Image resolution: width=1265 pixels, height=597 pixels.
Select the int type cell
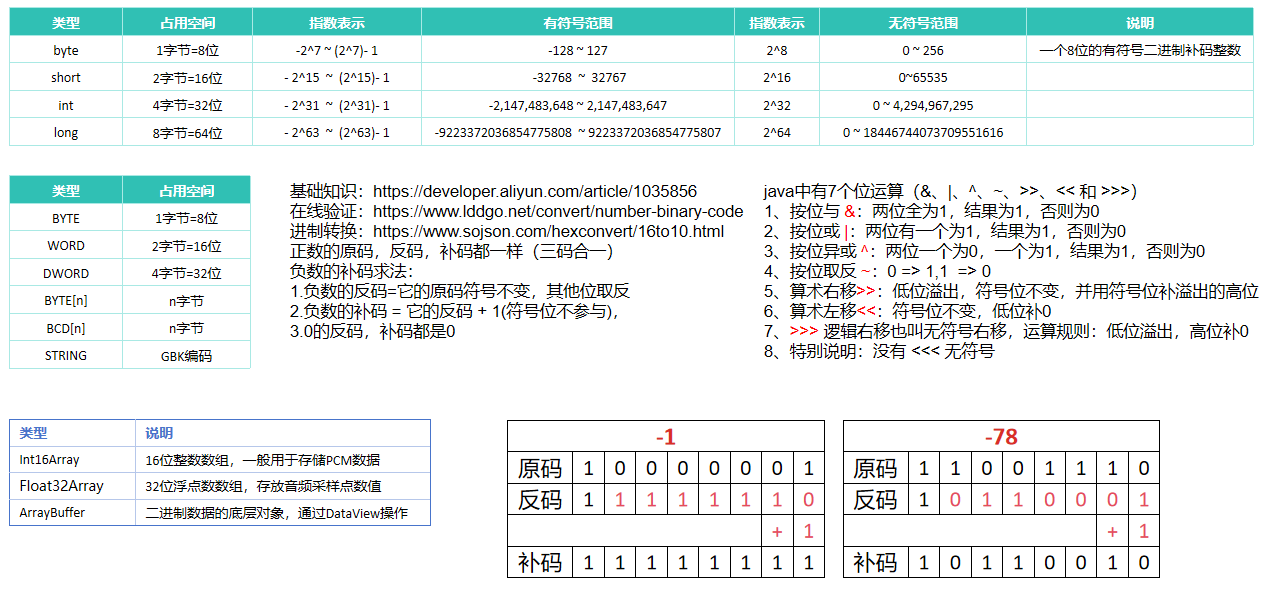[x=66, y=105]
